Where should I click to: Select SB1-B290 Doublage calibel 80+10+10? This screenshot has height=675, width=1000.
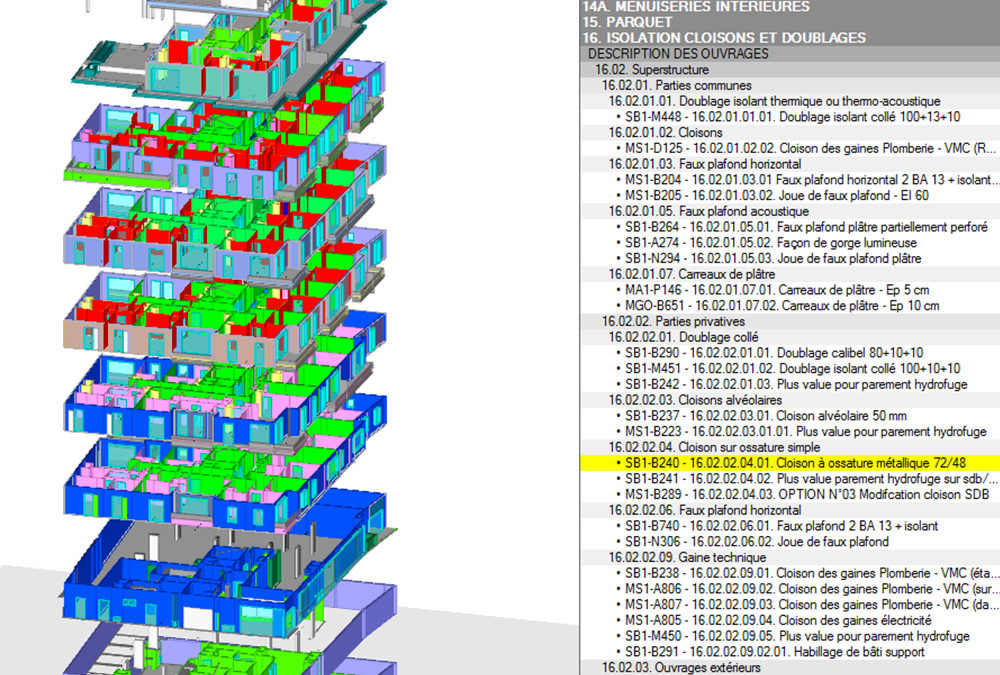790,353
